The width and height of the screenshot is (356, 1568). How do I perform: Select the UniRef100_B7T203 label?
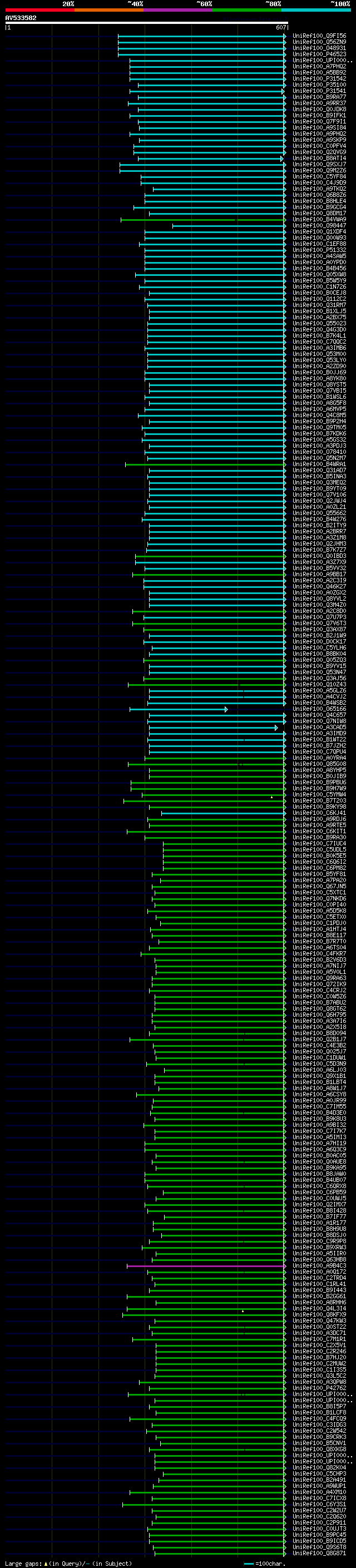point(319,800)
